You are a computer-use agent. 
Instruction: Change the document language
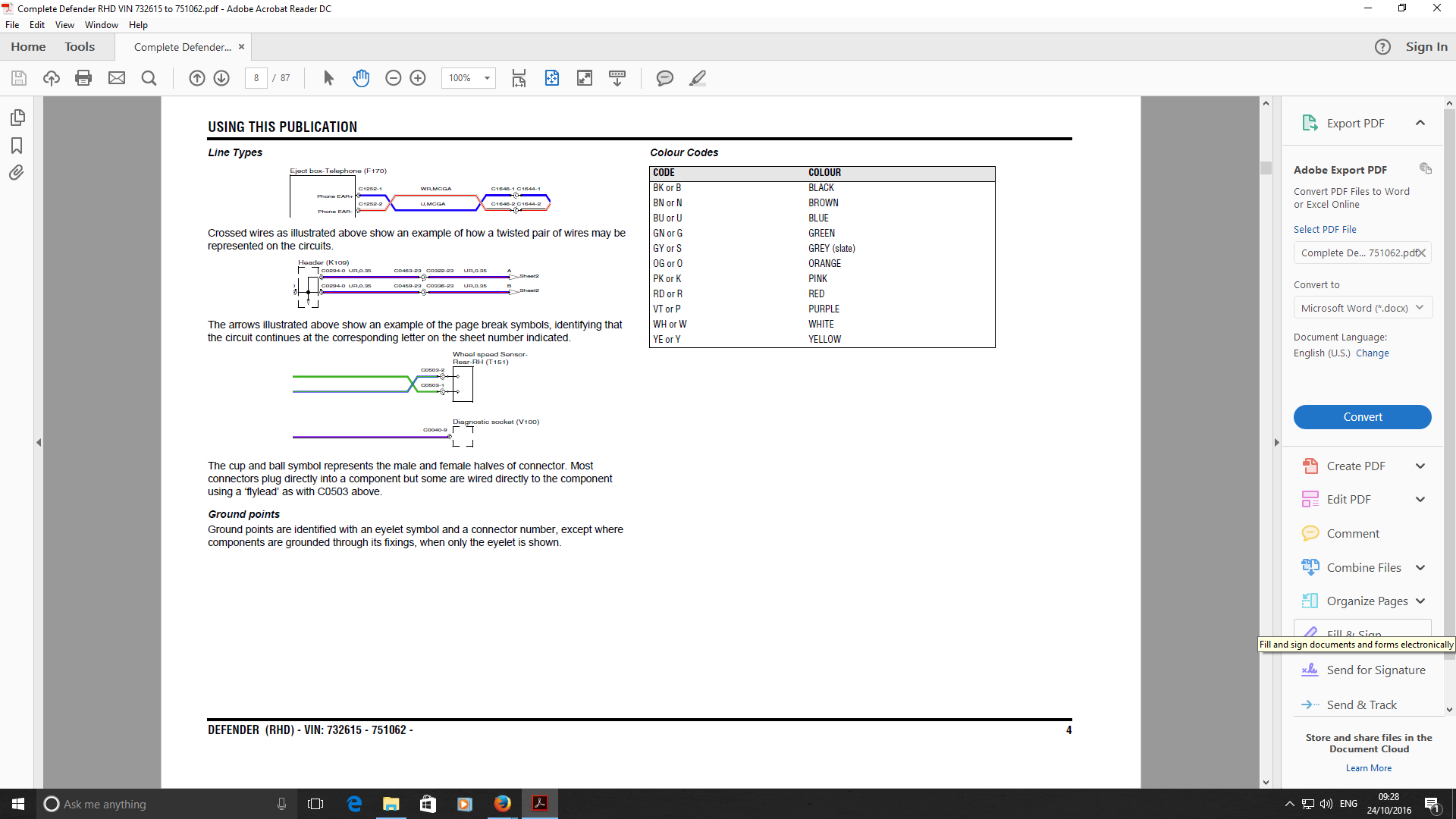(1373, 353)
